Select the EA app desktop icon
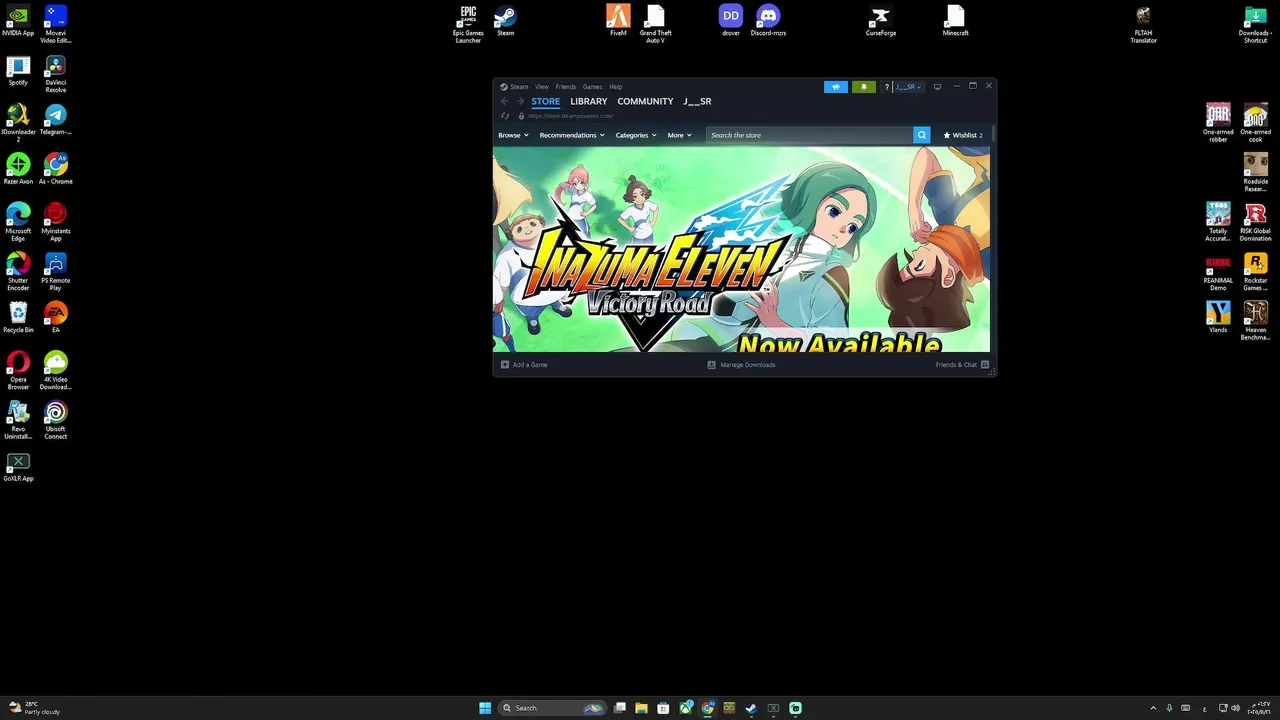Screen dimensions: 1280x720 point(56,317)
